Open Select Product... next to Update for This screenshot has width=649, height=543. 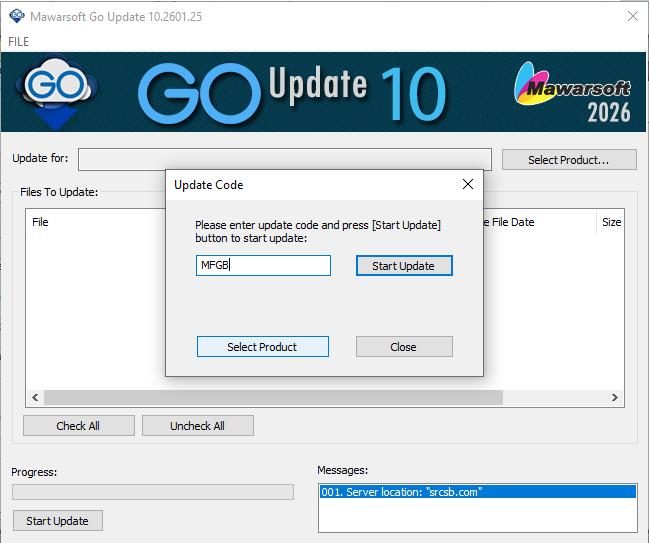pyautogui.click(x=568, y=160)
